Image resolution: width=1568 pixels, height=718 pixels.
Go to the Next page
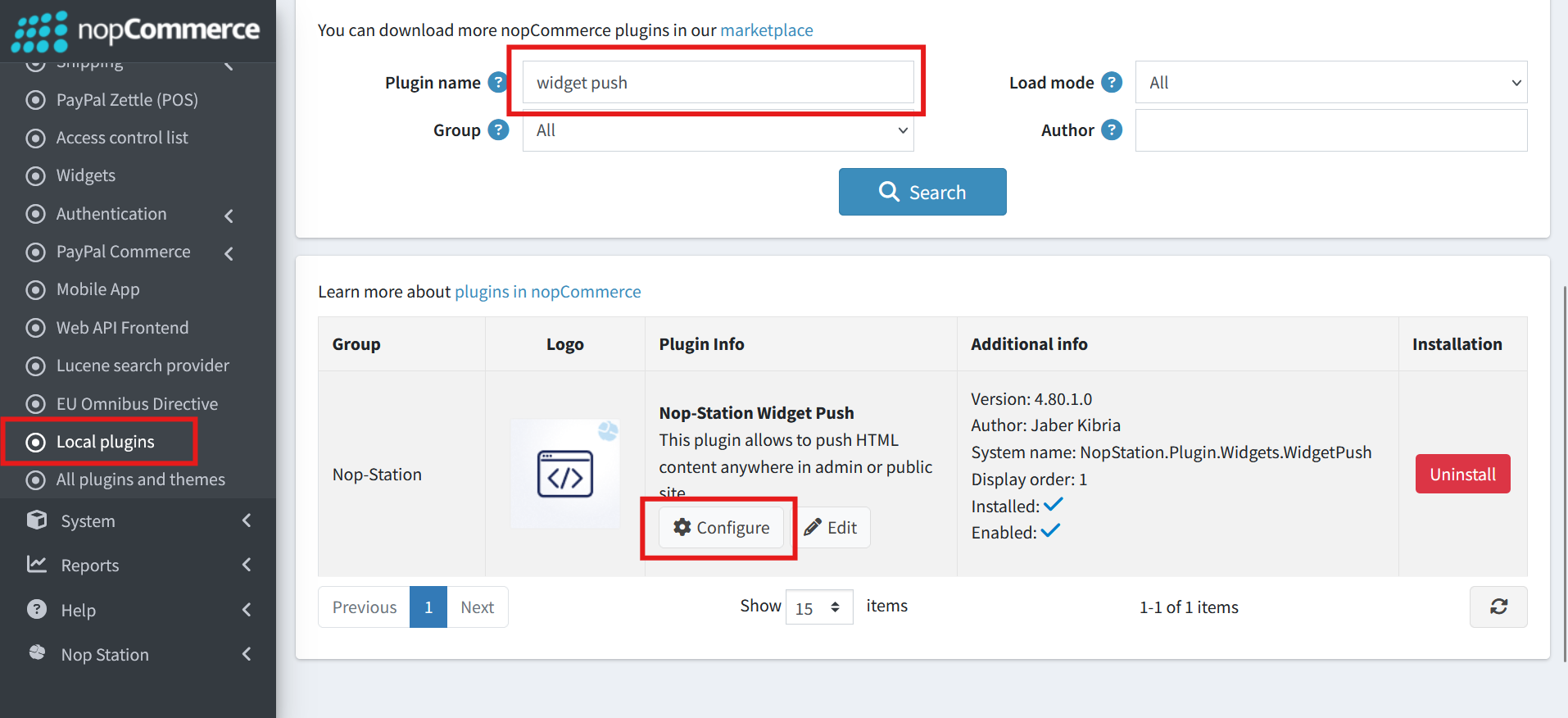(x=477, y=607)
